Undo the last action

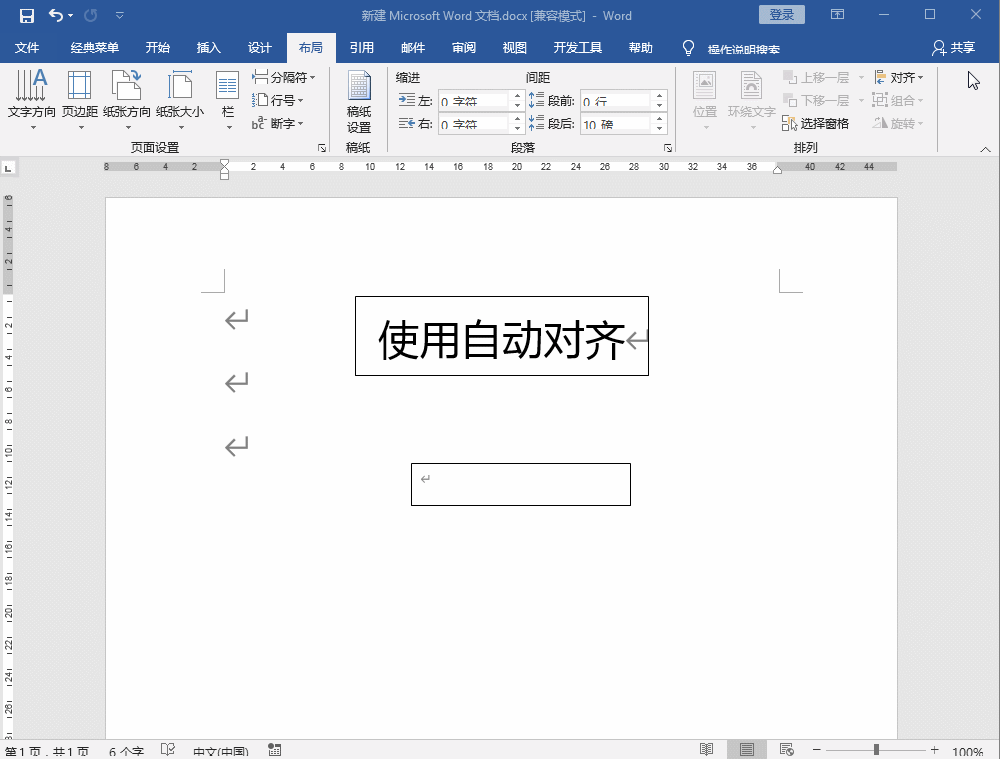(x=56, y=15)
